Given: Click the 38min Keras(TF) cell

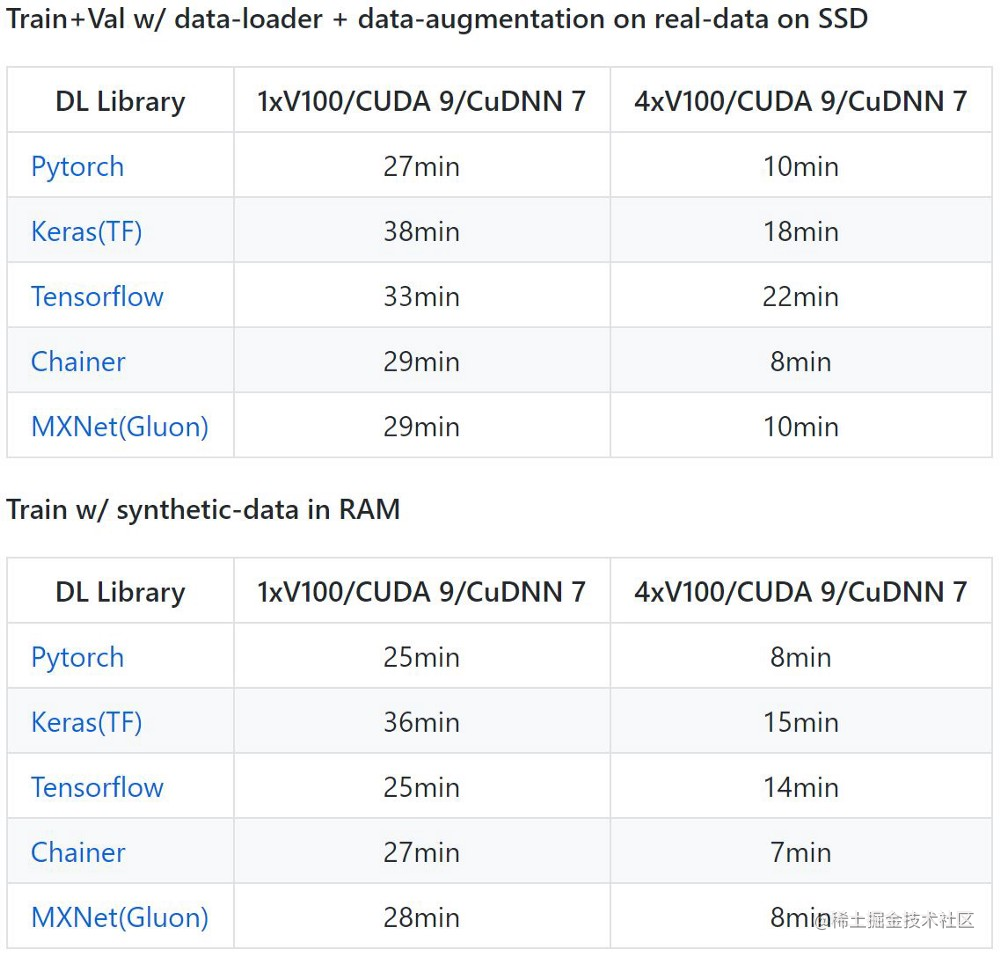Looking at the screenshot, I should tap(422, 232).
